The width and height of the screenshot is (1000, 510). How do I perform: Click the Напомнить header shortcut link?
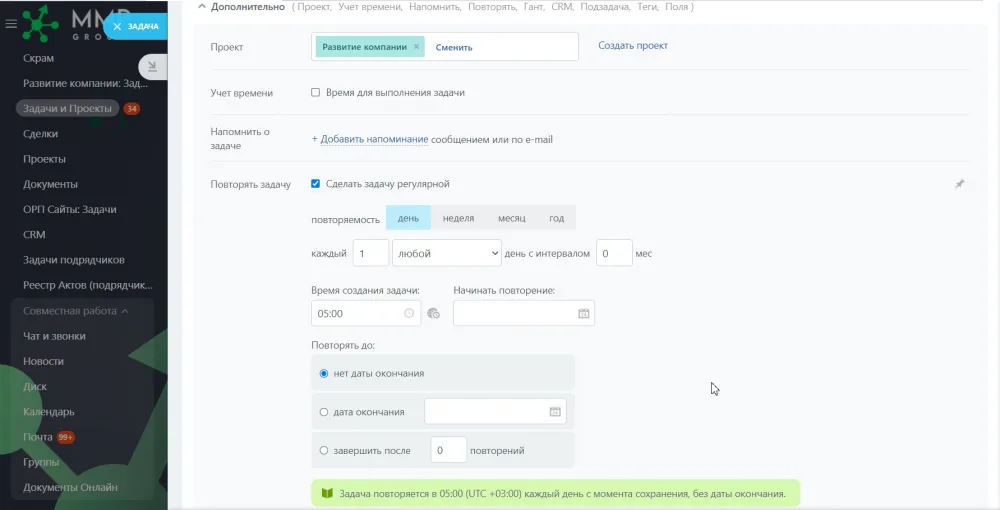tap(435, 7)
